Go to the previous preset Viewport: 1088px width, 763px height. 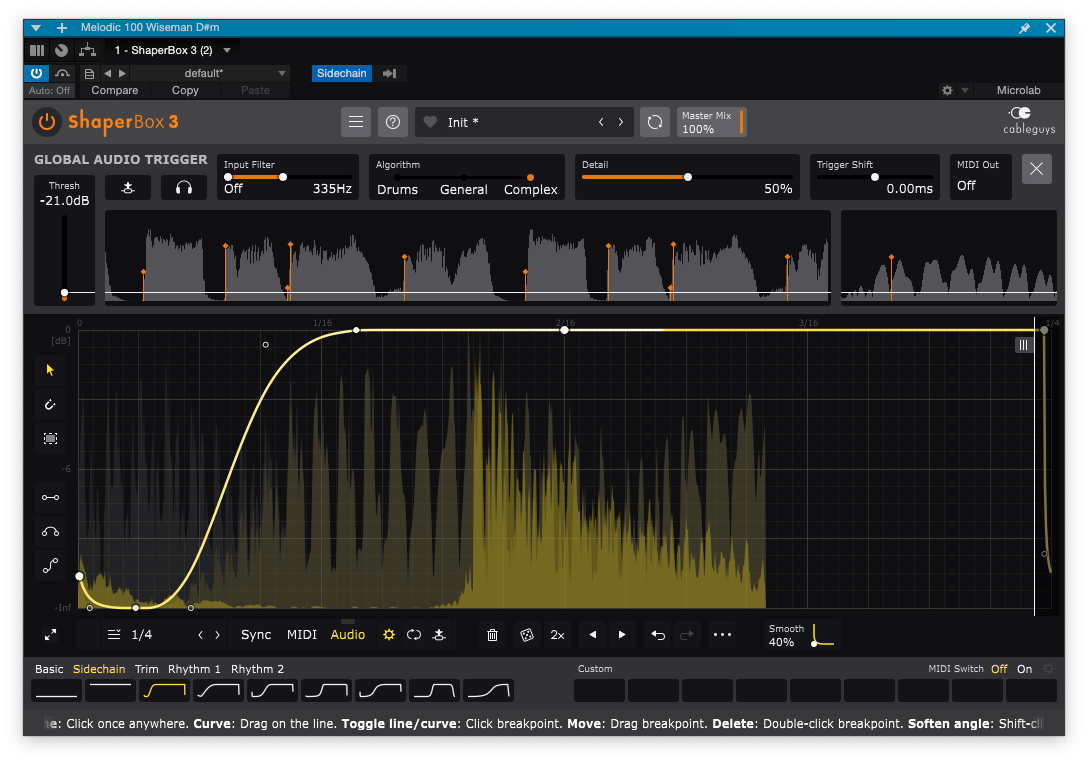(601, 122)
